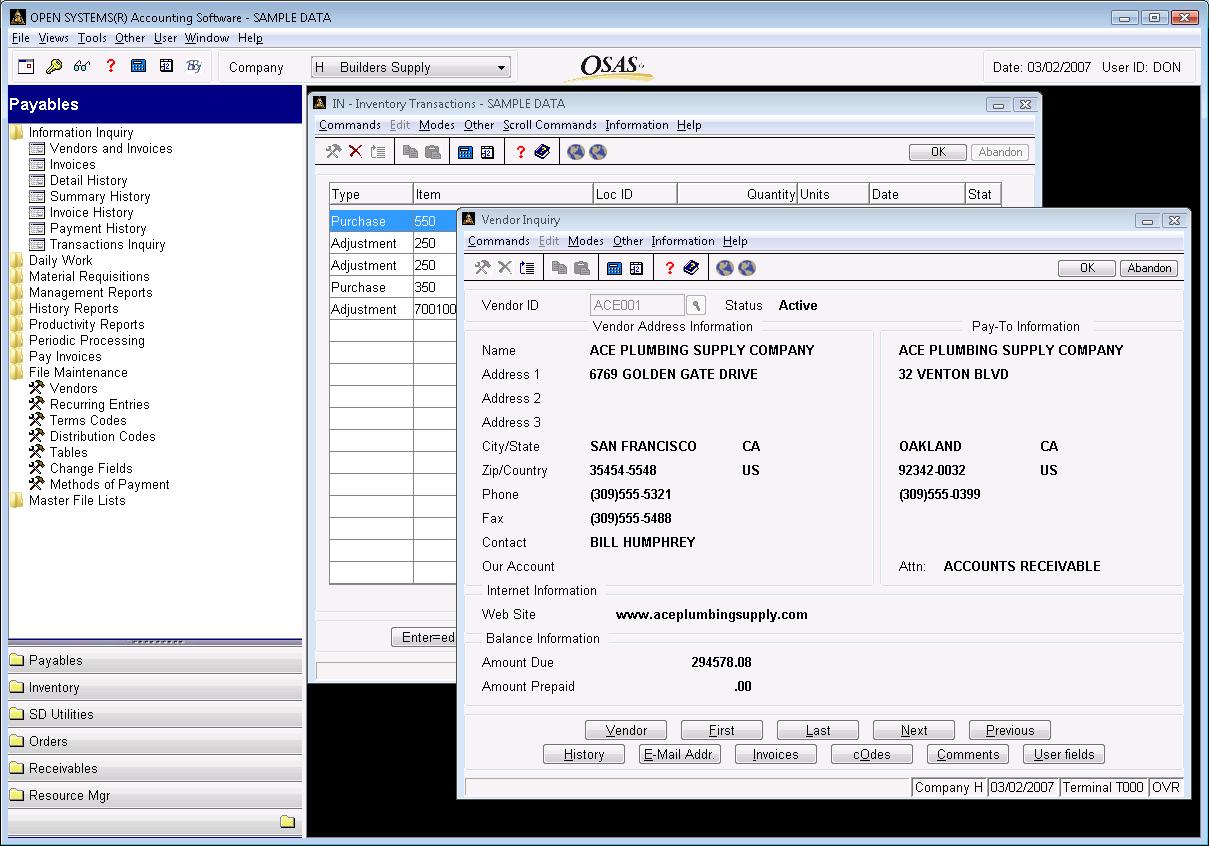The height and width of the screenshot is (846, 1209).
Task: Click left globe icon in Vendor Inquiry toolbar
Action: 725,268
